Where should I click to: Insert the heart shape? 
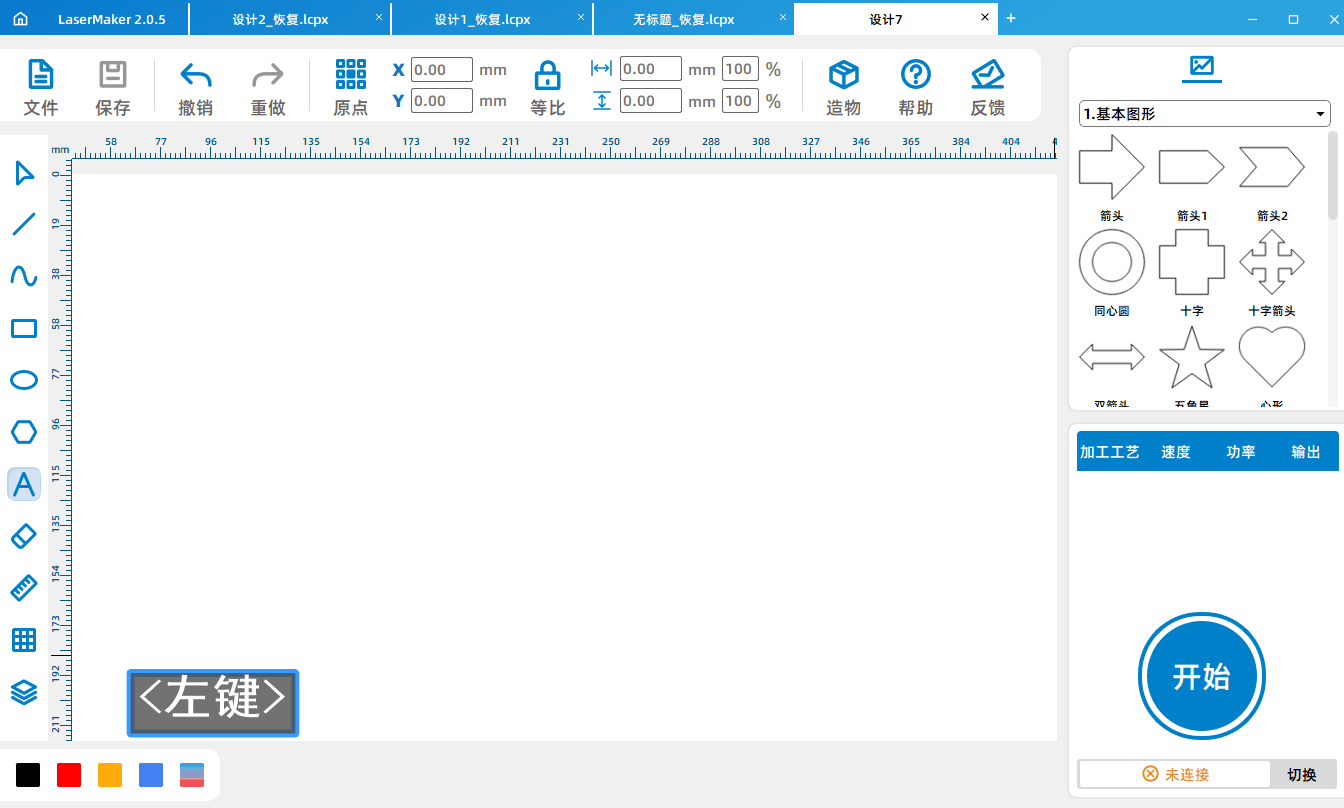click(x=1272, y=356)
